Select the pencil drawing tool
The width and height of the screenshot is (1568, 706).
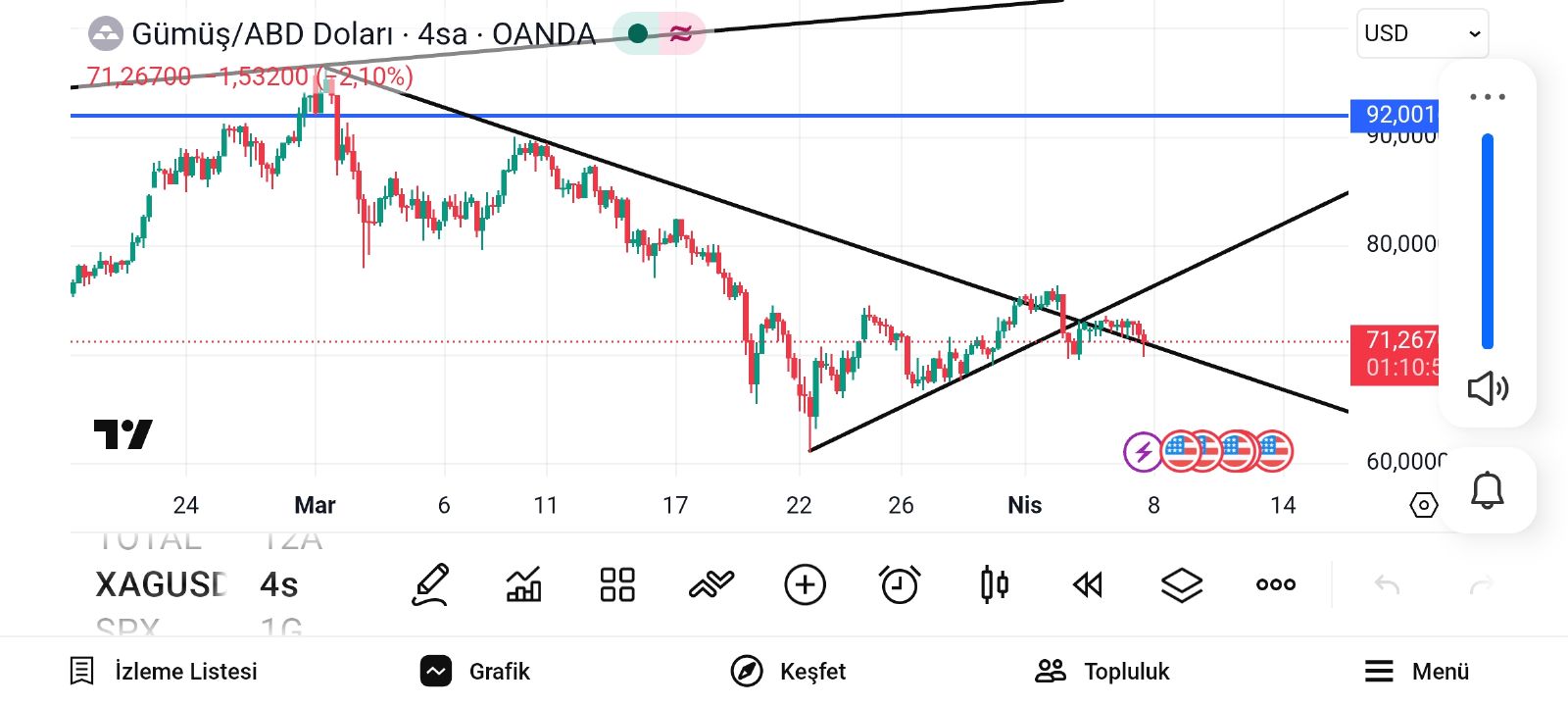point(430,585)
